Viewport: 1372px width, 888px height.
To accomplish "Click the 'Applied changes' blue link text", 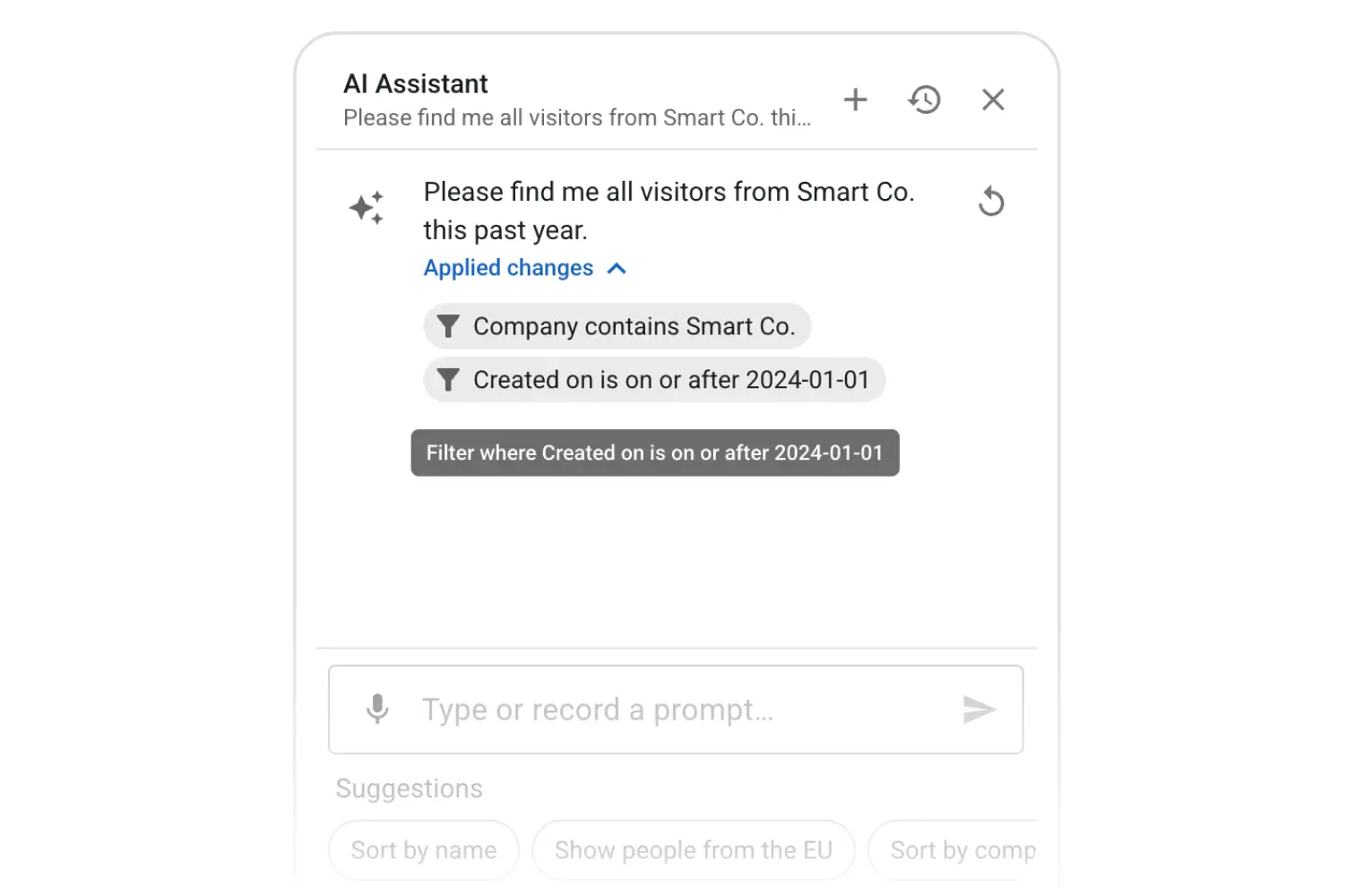I will [x=507, y=268].
